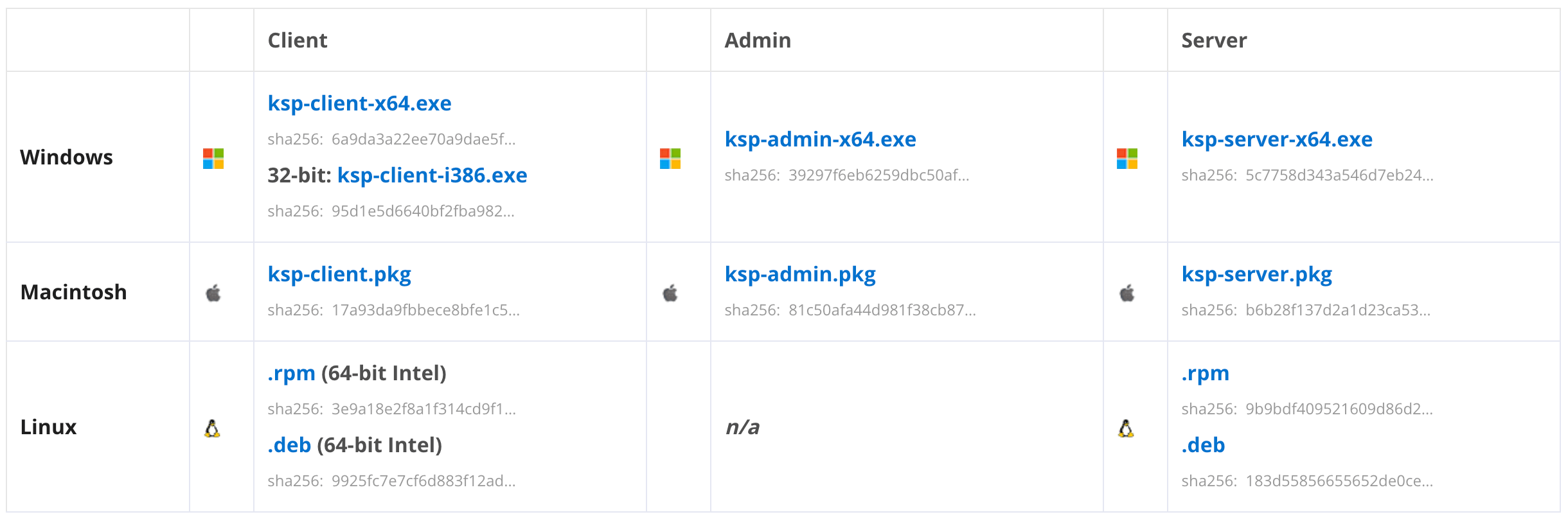Download ksp-admin-x64.exe for Windows
Viewport: 1568px width, 519px height.
pos(821,139)
